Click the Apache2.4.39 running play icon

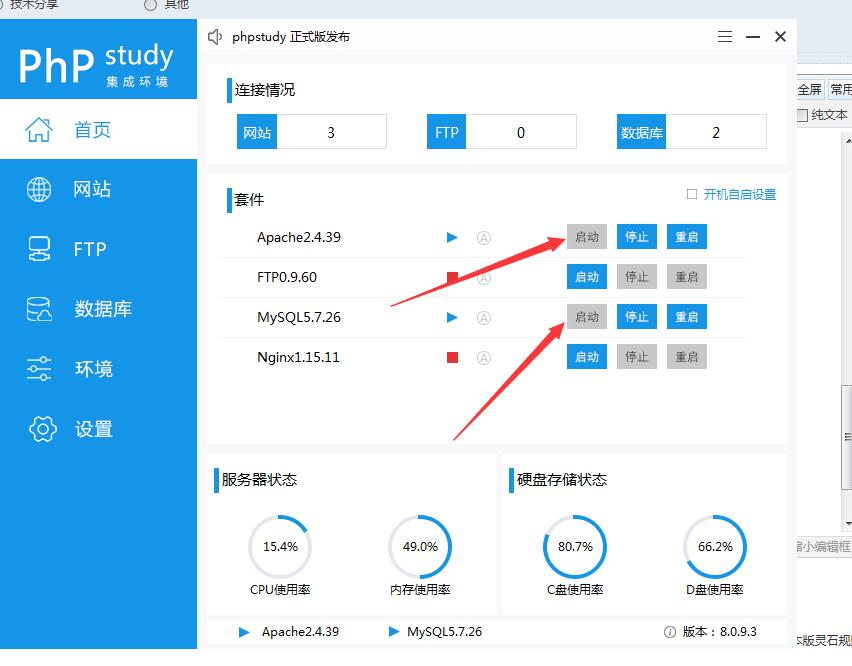pyautogui.click(x=452, y=237)
